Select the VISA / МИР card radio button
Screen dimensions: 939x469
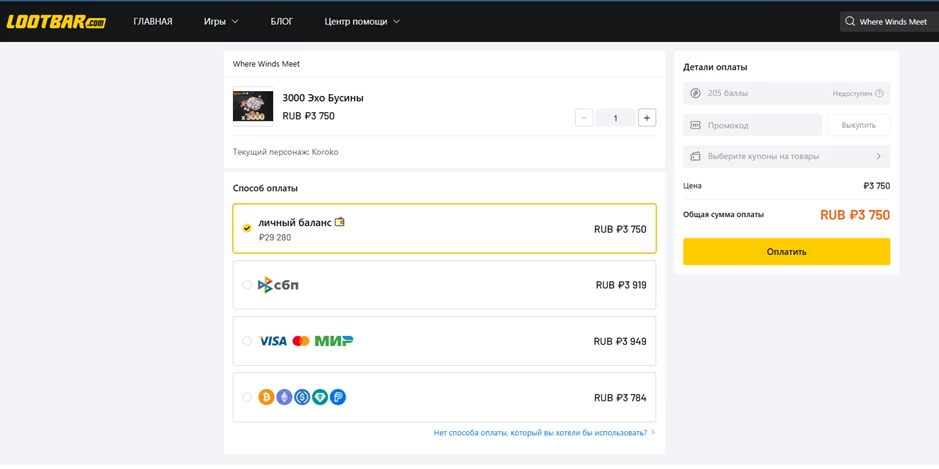point(247,341)
